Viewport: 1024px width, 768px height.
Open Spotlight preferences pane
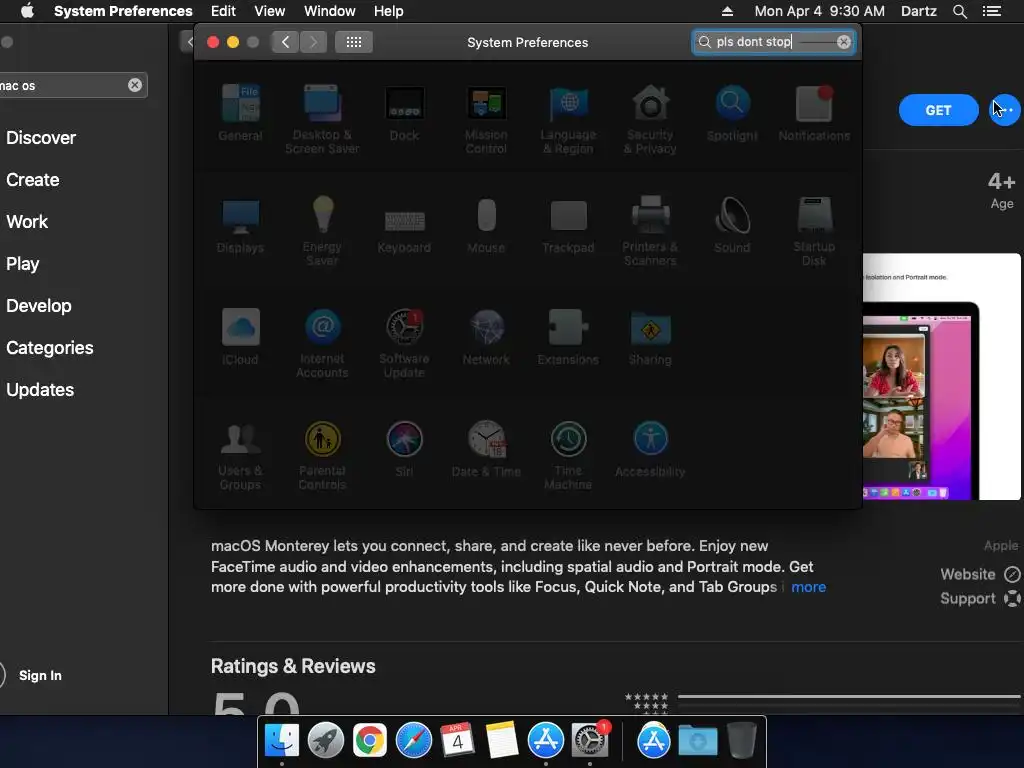point(732,113)
